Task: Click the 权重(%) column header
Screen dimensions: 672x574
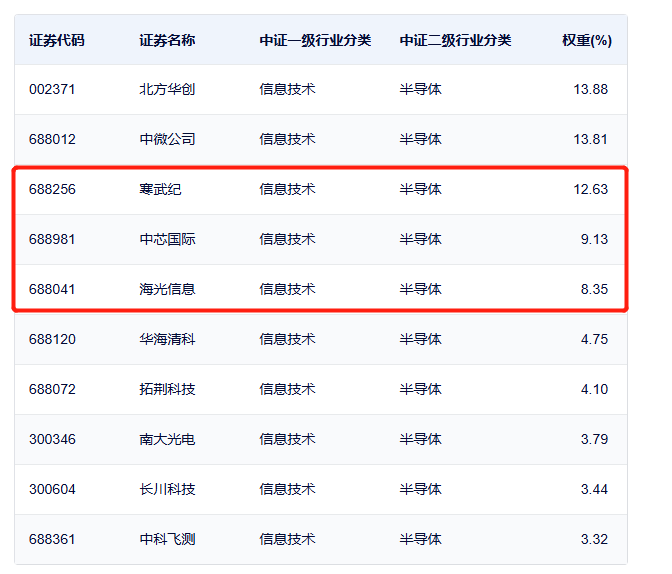Action: click(x=586, y=40)
